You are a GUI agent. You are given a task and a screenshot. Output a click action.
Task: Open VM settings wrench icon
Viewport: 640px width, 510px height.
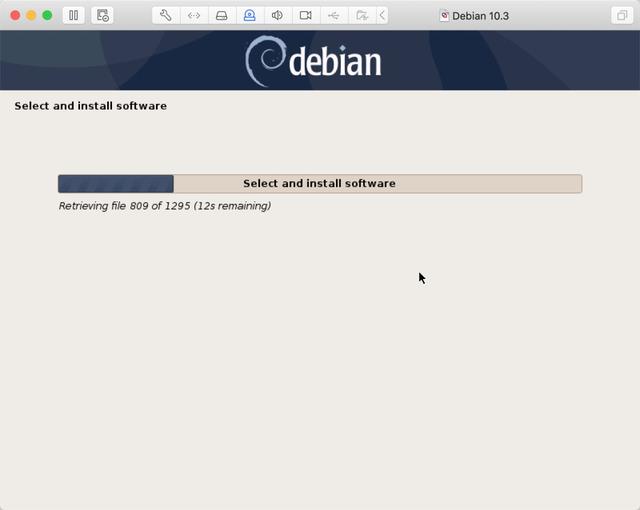(166, 16)
